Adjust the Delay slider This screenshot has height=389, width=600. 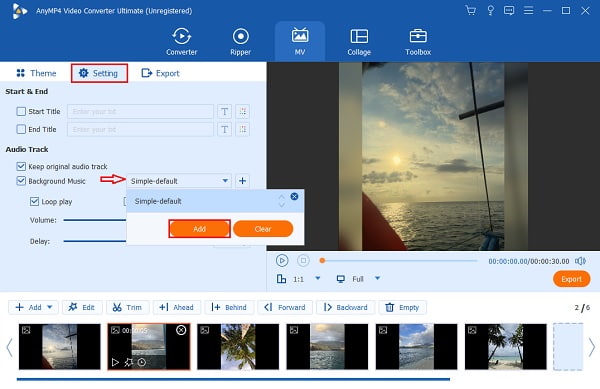point(95,241)
